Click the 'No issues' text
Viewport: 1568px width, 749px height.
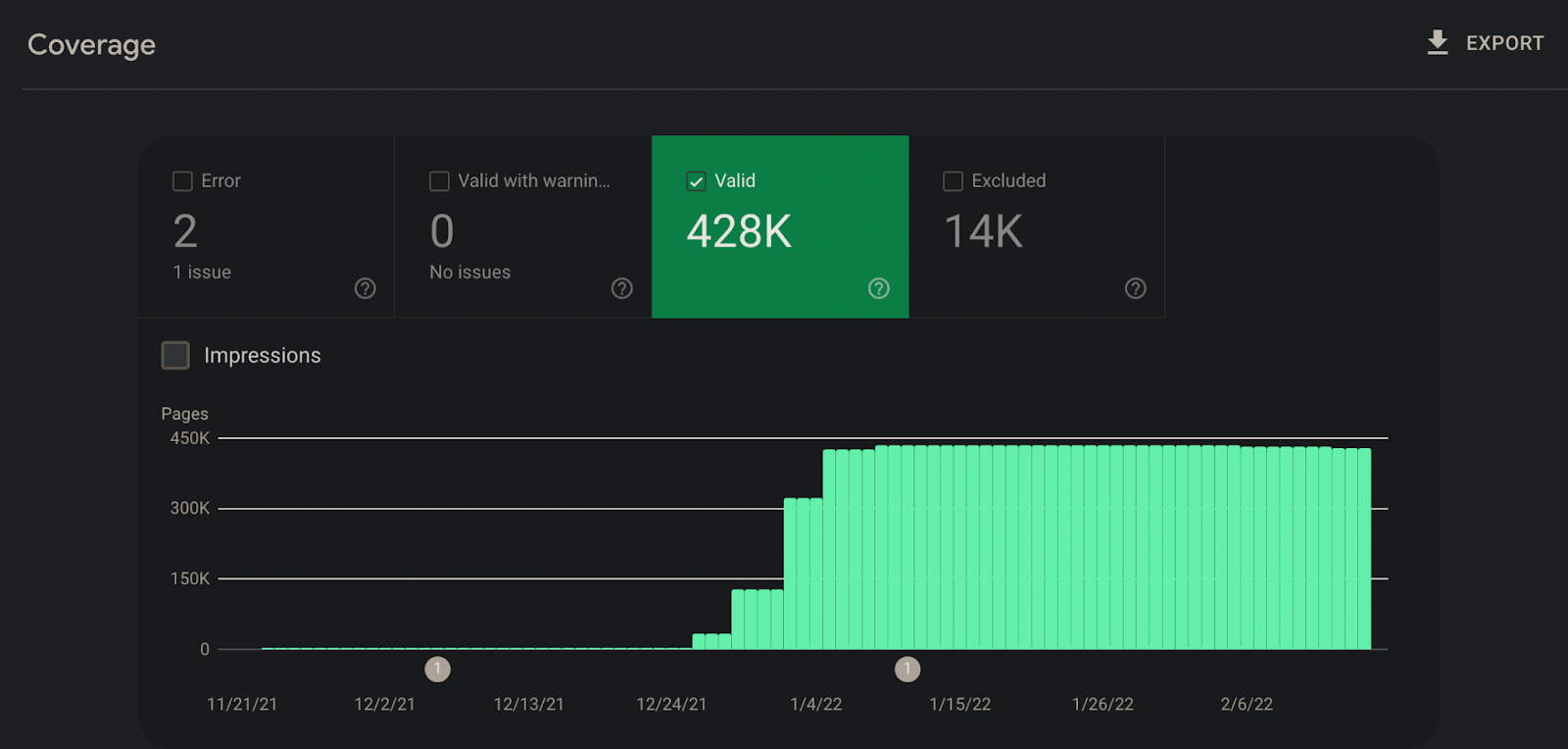[469, 273]
